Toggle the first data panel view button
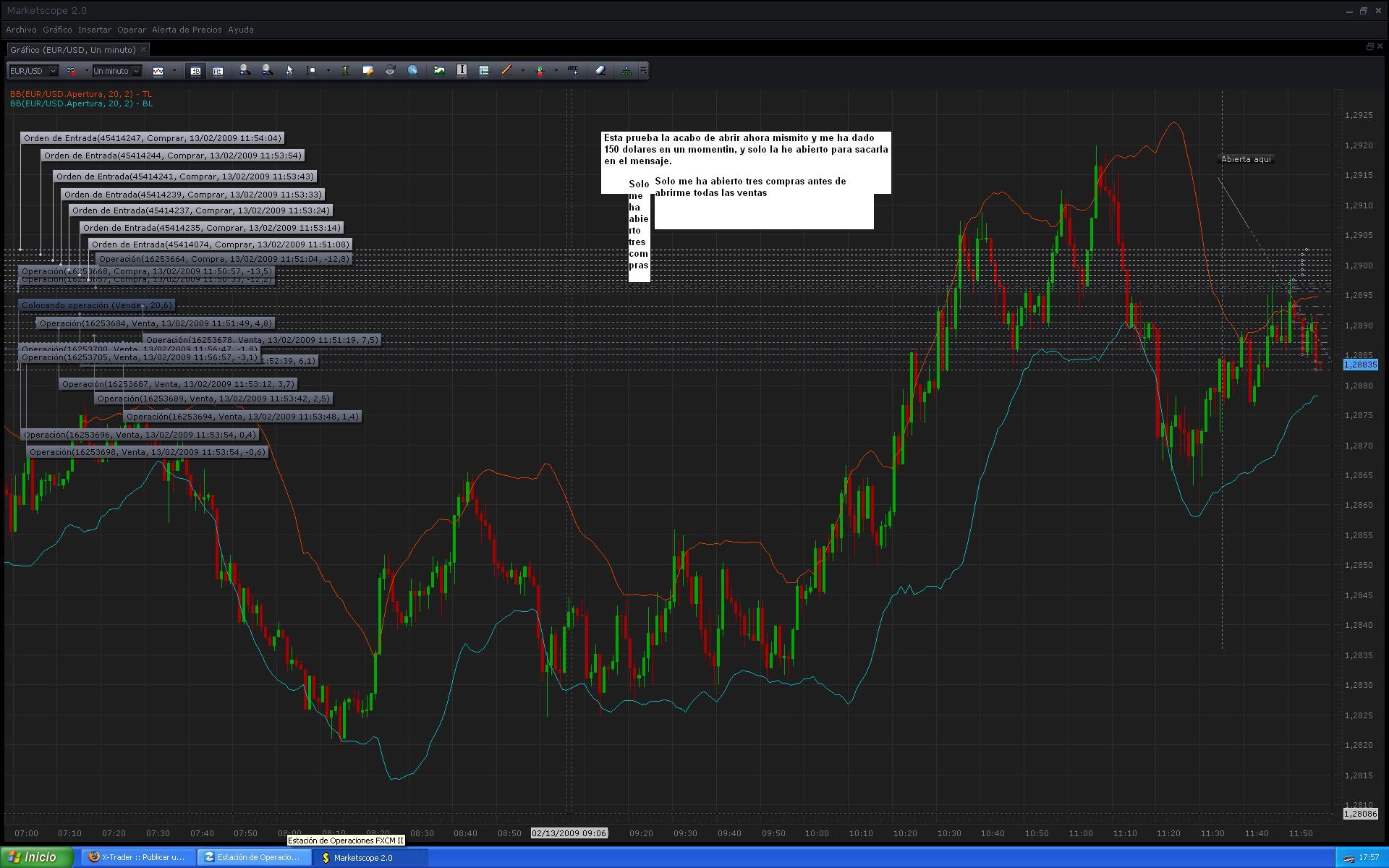 point(195,71)
